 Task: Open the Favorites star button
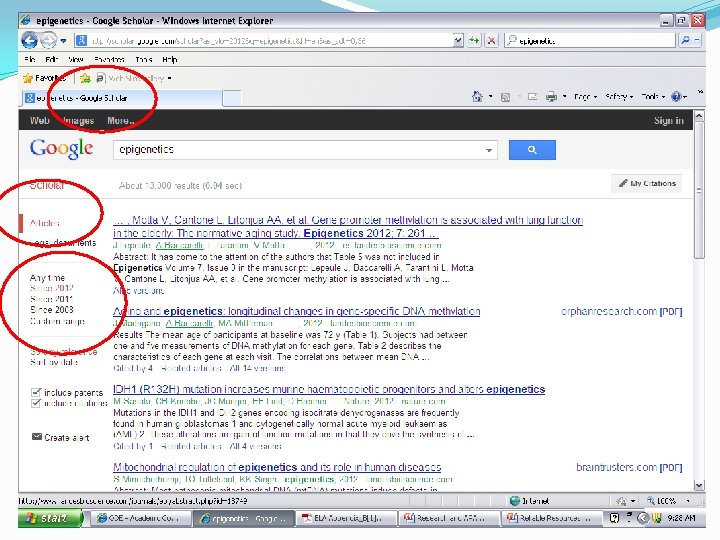point(44,78)
